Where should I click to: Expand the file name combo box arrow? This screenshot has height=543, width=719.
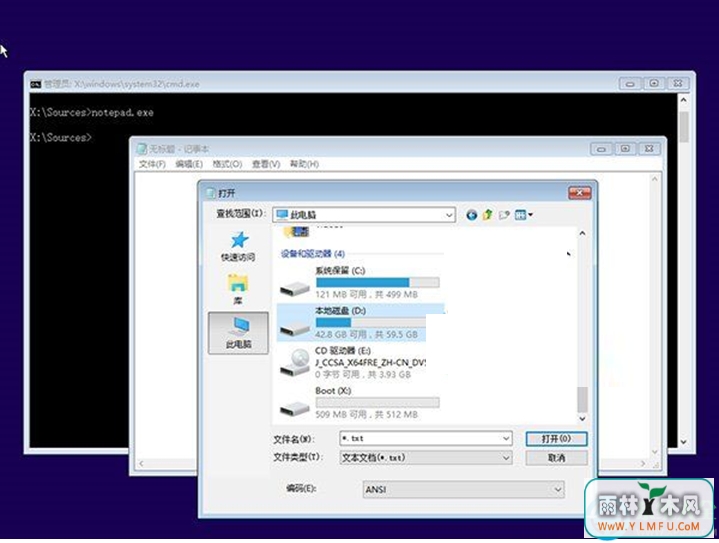tap(505, 438)
